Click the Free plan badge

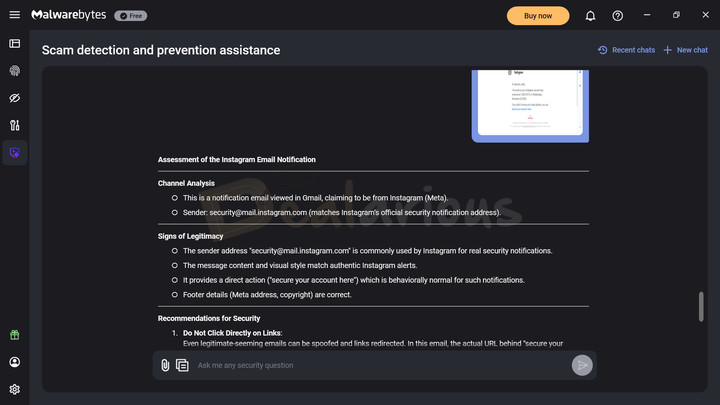click(131, 16)
